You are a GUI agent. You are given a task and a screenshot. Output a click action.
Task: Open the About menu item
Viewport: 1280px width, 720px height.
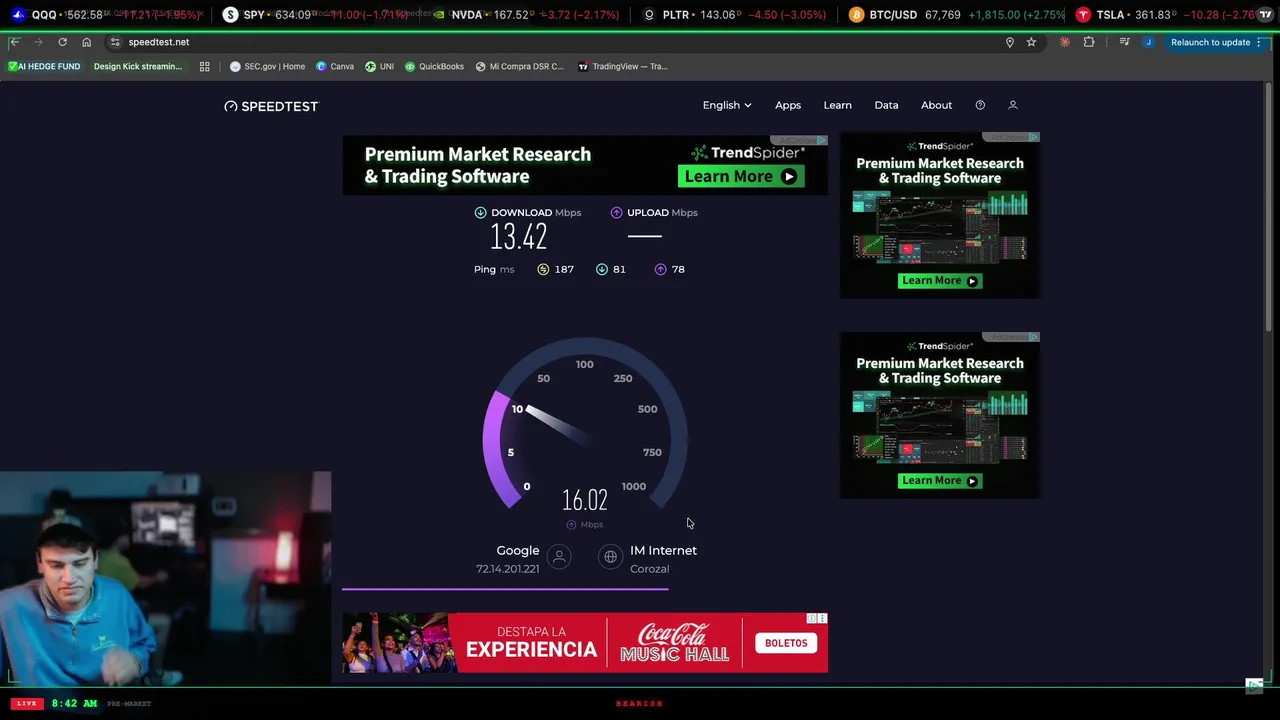936,105
